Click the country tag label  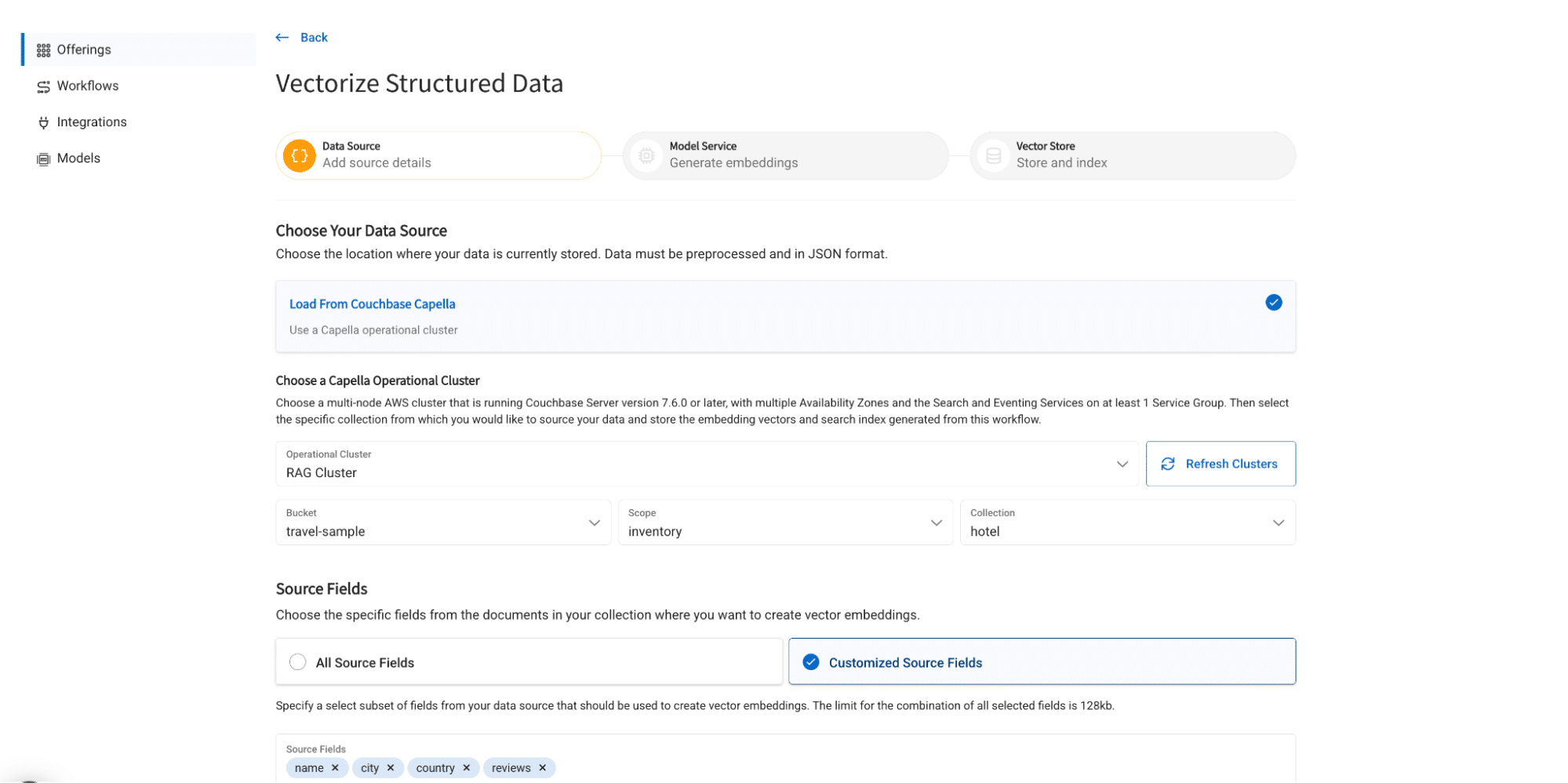(435, 767)
